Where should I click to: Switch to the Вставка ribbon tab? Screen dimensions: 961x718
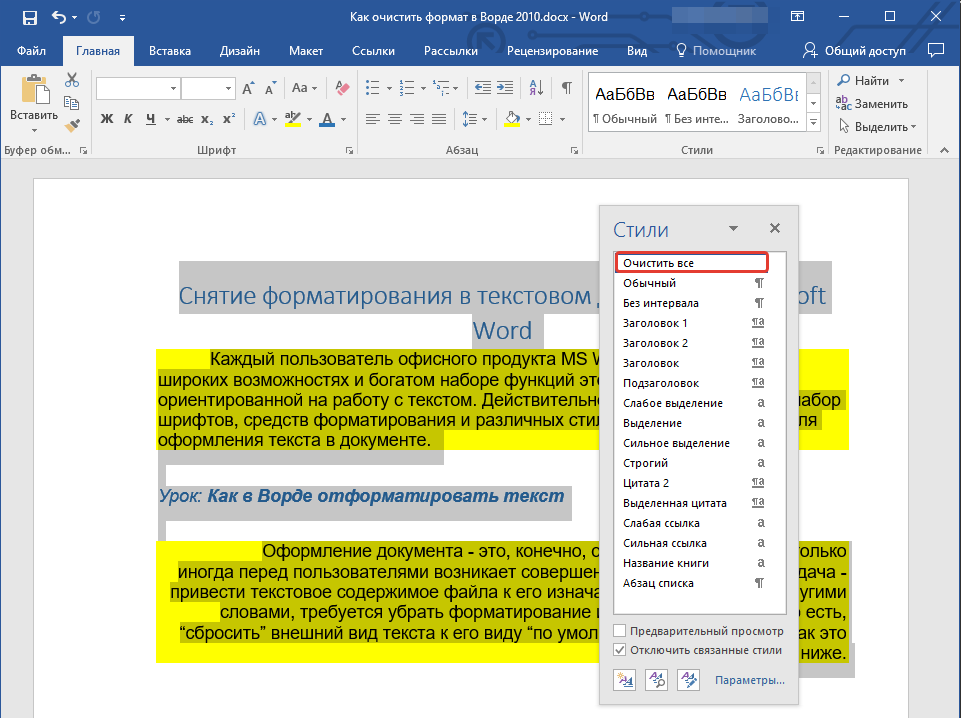pyautogui.click(x=169, y=51)
